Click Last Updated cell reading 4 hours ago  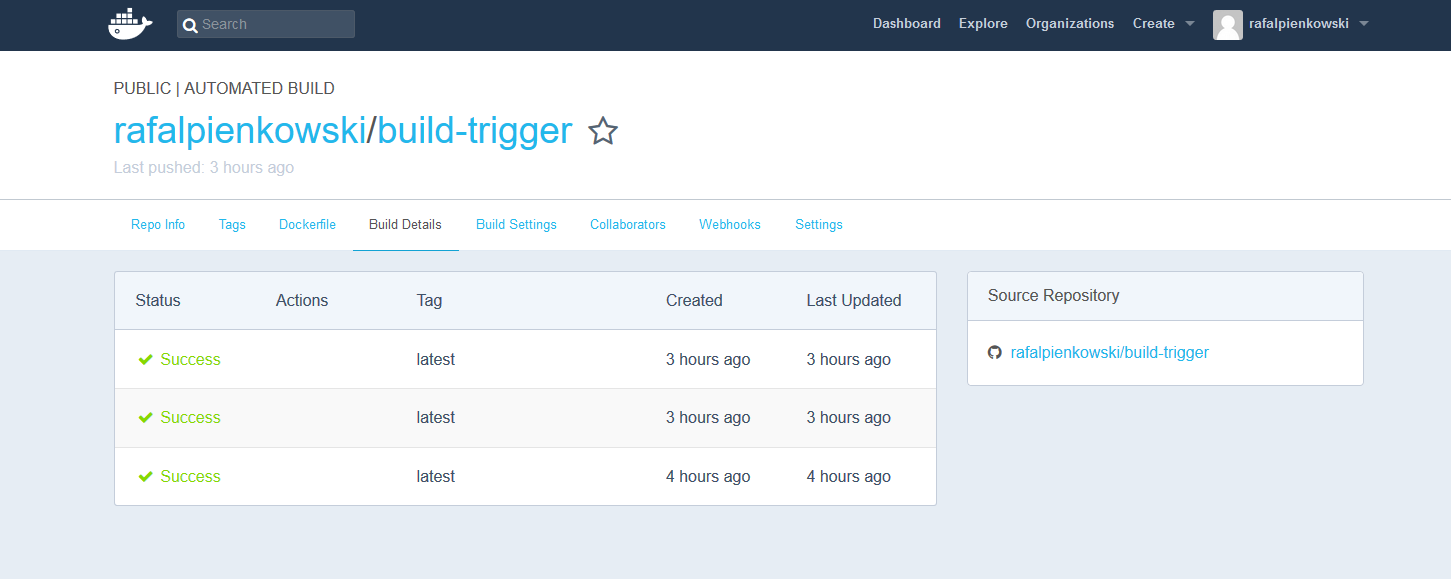(x=849, y=477)
